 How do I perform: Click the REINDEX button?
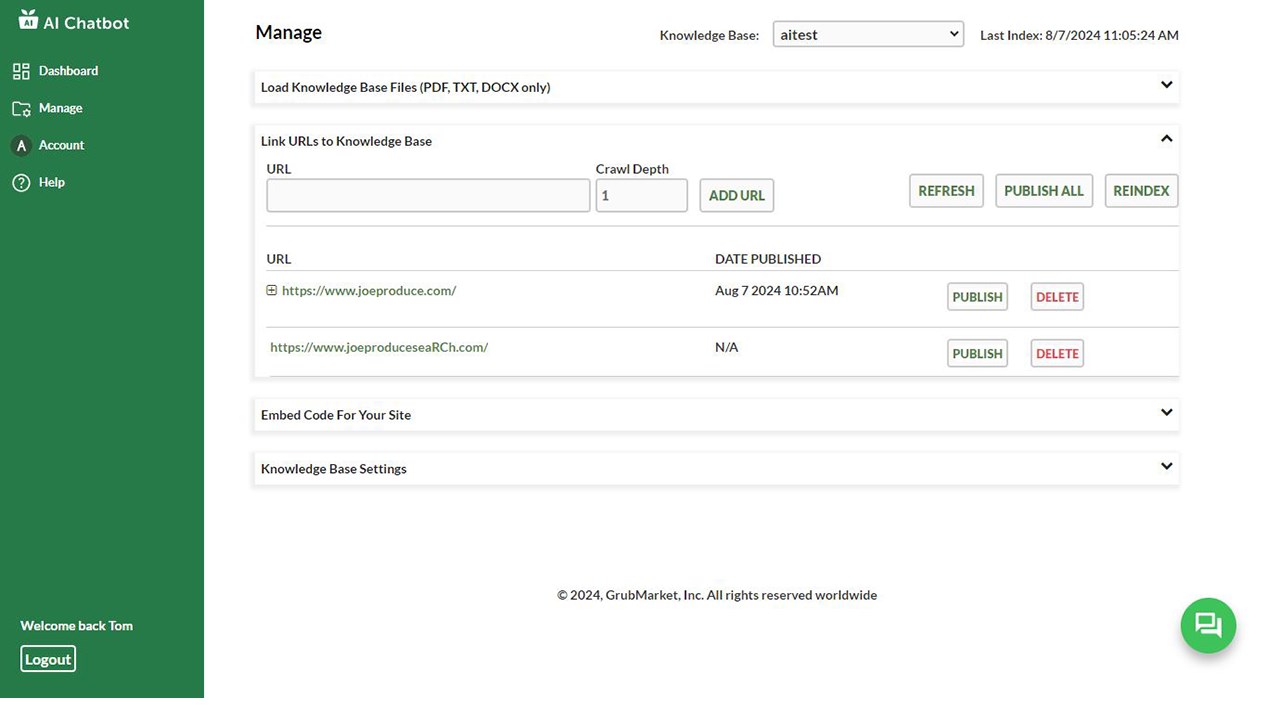[1141, 191]
